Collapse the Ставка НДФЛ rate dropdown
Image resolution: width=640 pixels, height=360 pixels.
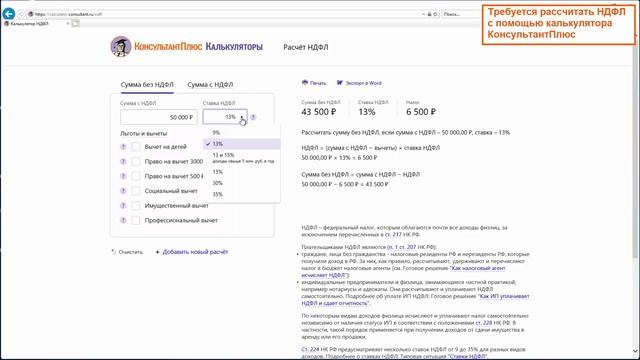coord(225,117)
